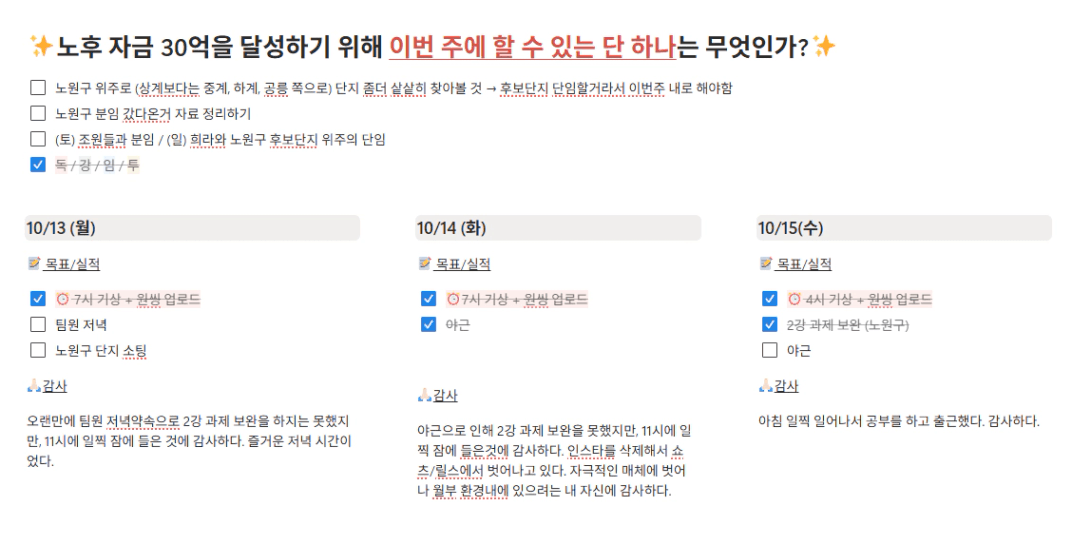
Task: Click the memo icon under 10/15(수)
Action: tap(766, 264)
